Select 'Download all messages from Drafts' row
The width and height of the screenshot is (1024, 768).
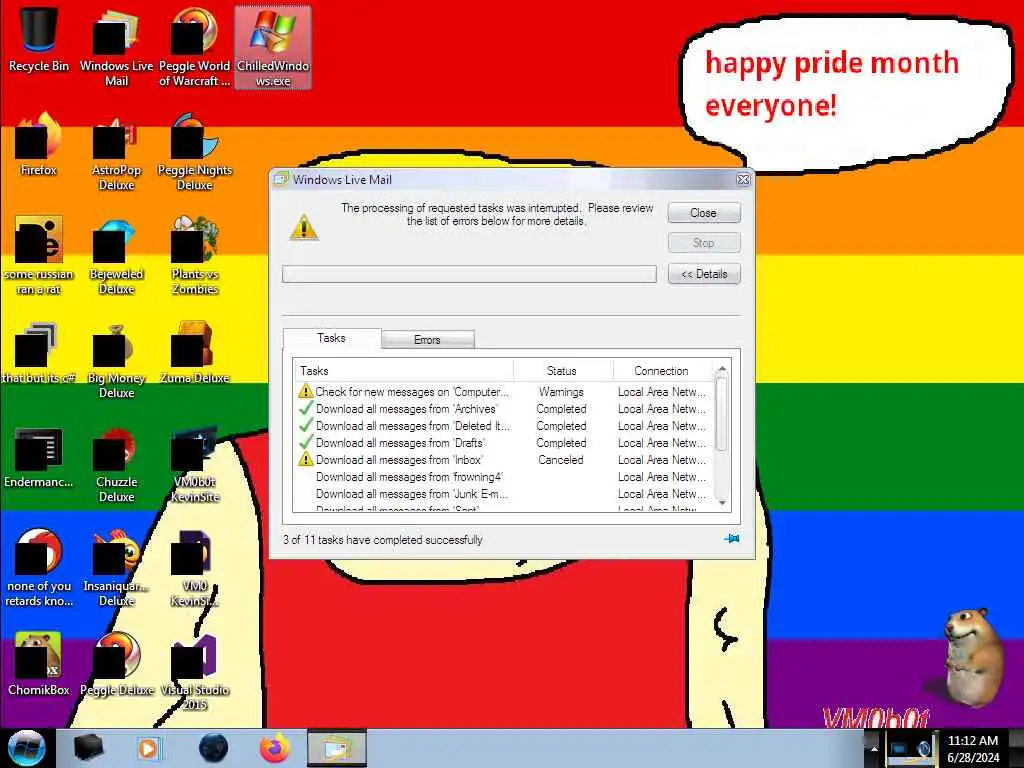[x=504, y=443]
